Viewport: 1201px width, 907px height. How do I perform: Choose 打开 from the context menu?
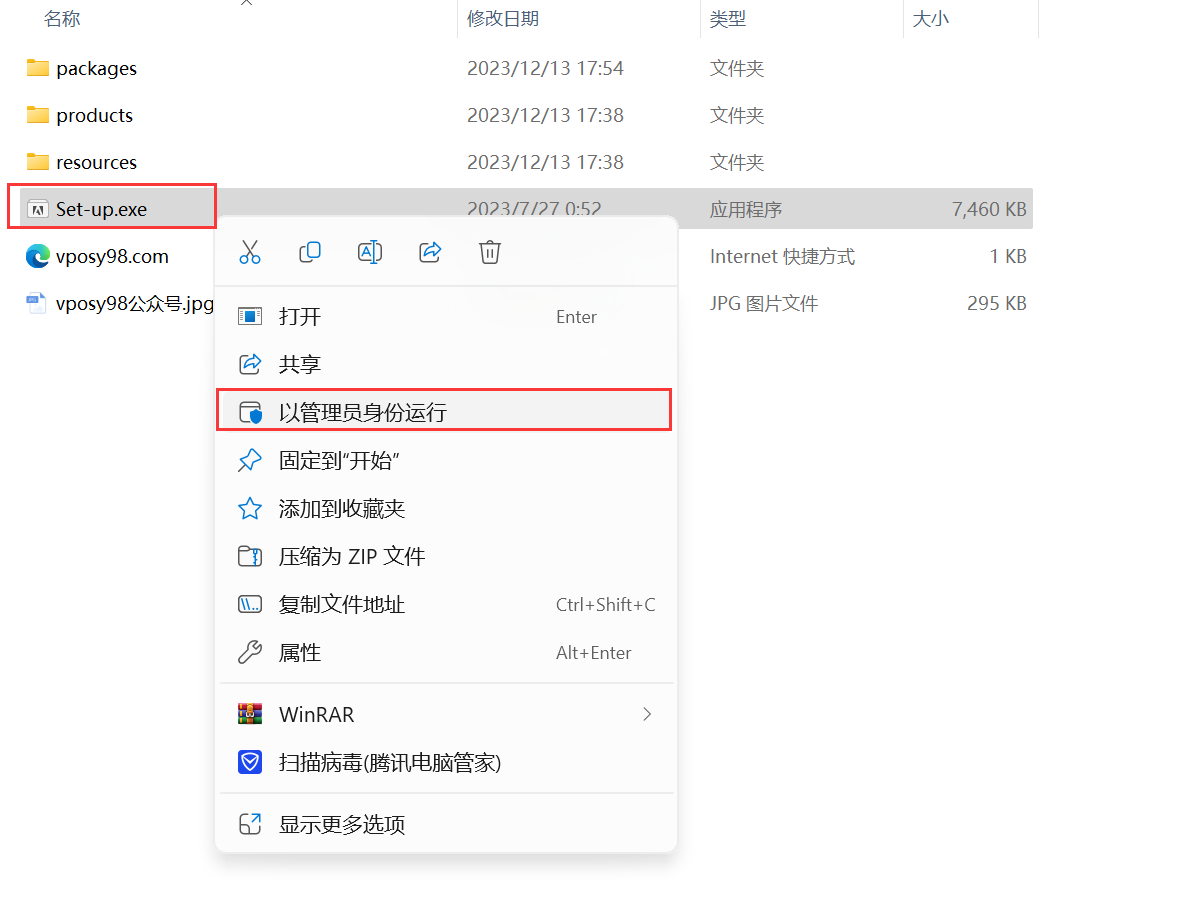point(300,317)
